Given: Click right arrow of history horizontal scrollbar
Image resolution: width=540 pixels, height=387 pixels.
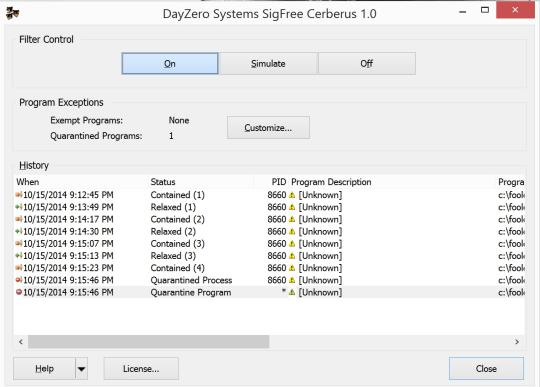Looking at the screenshot, I should [x=517, y=342].
